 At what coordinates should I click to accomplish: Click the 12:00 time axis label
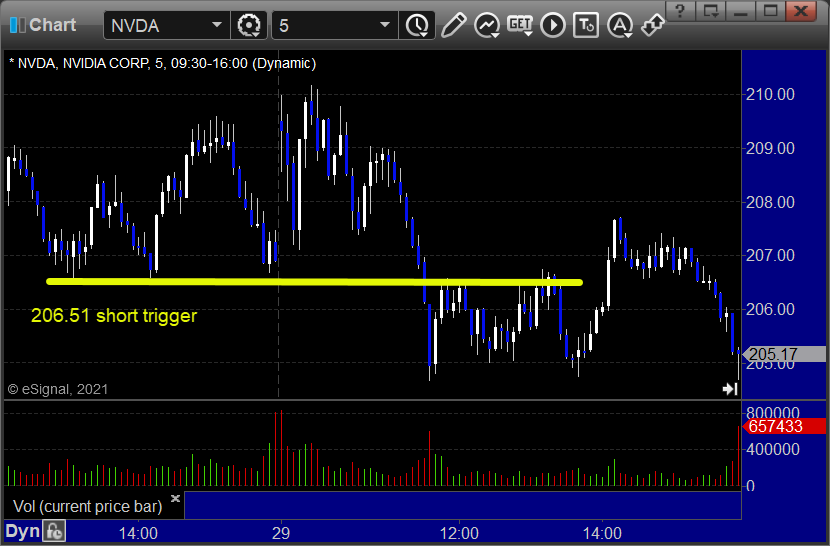[x=459, y=533]
